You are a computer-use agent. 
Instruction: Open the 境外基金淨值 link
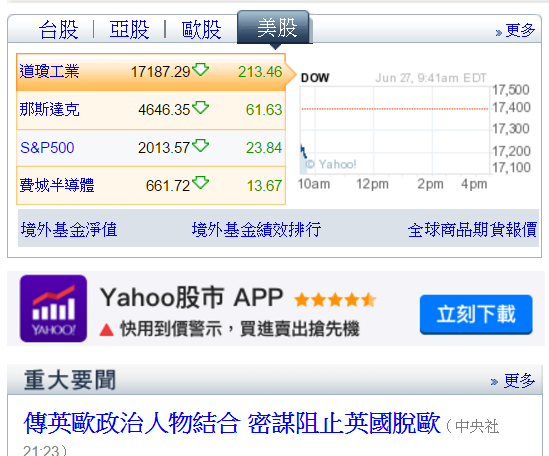tap(69, 230)
